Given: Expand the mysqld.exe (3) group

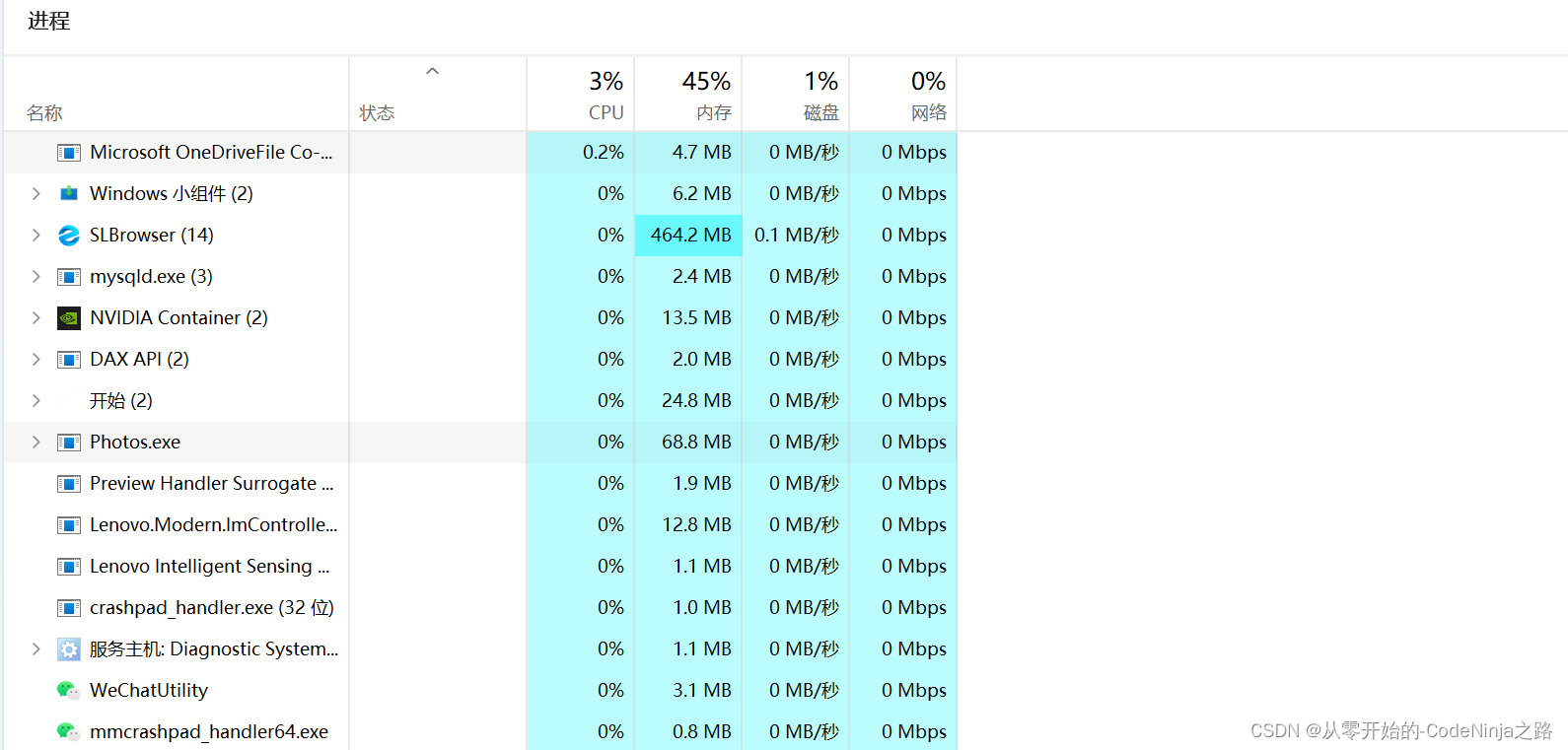Looking at the screenshot, I should point(36,277).
